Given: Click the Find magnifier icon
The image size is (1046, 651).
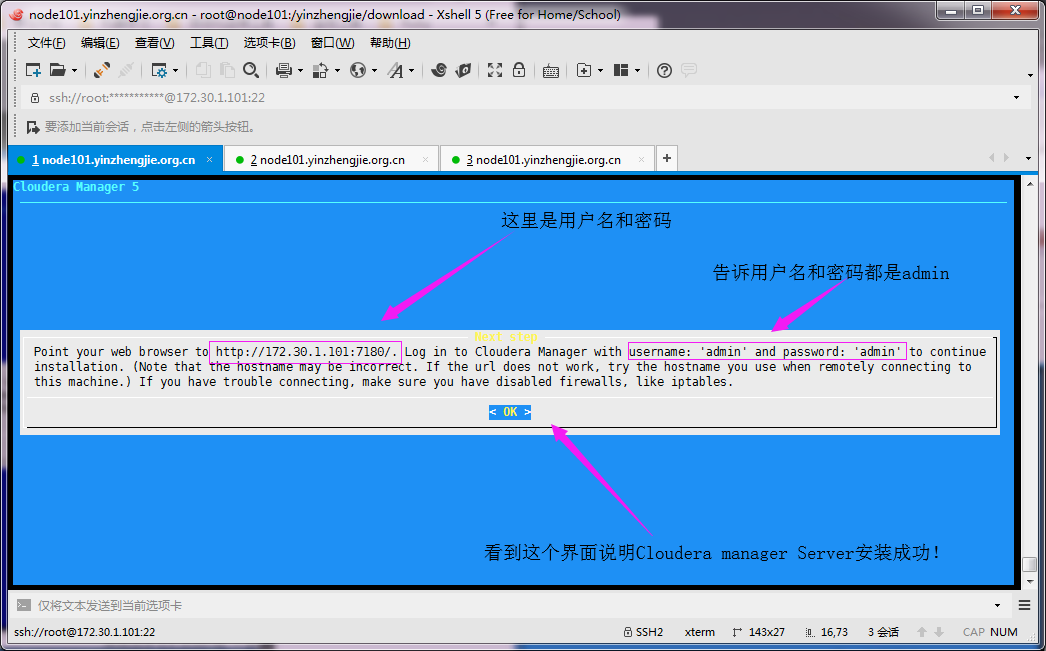Looking at the screenshot, I should [251, 70].
